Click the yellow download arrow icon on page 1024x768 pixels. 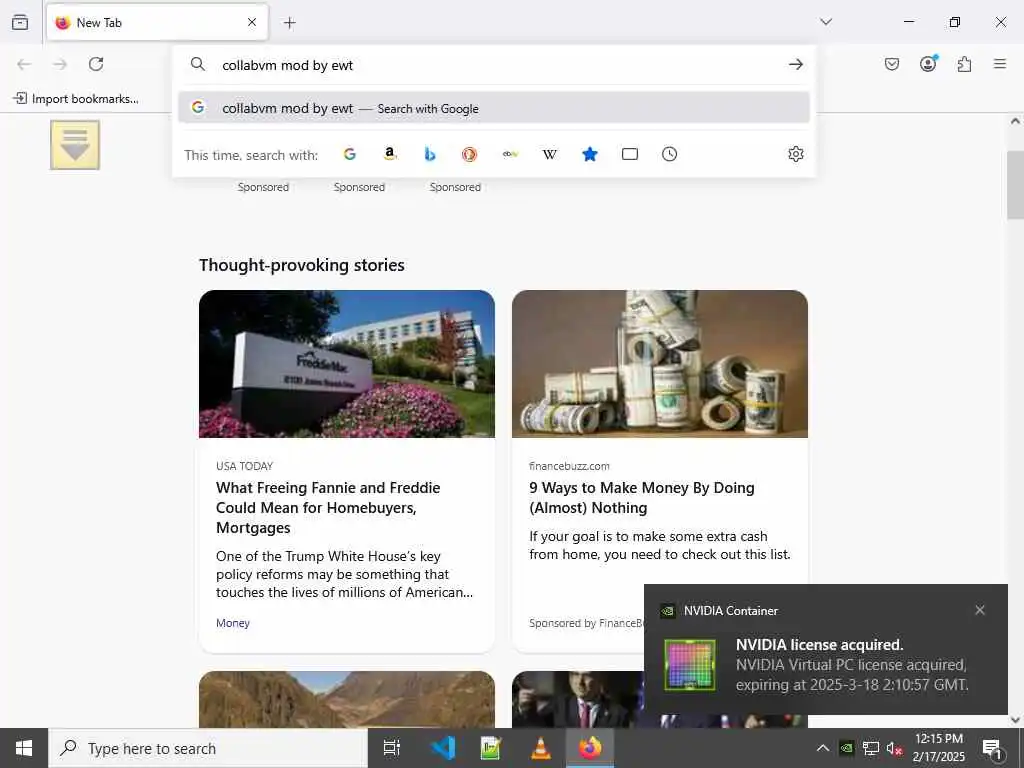pos(75,144)
